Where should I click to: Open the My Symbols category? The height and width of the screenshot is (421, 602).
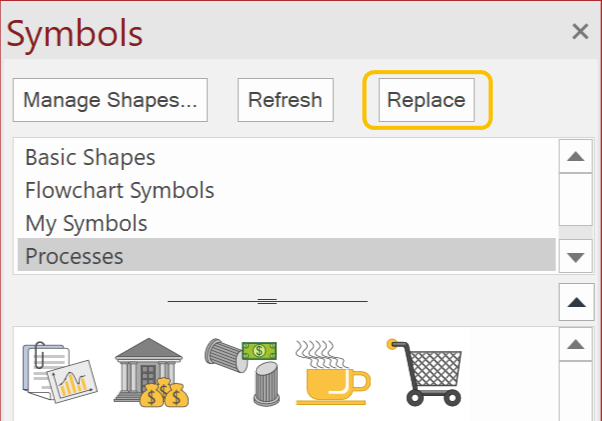pyautogui.click(x=86, y=223)
